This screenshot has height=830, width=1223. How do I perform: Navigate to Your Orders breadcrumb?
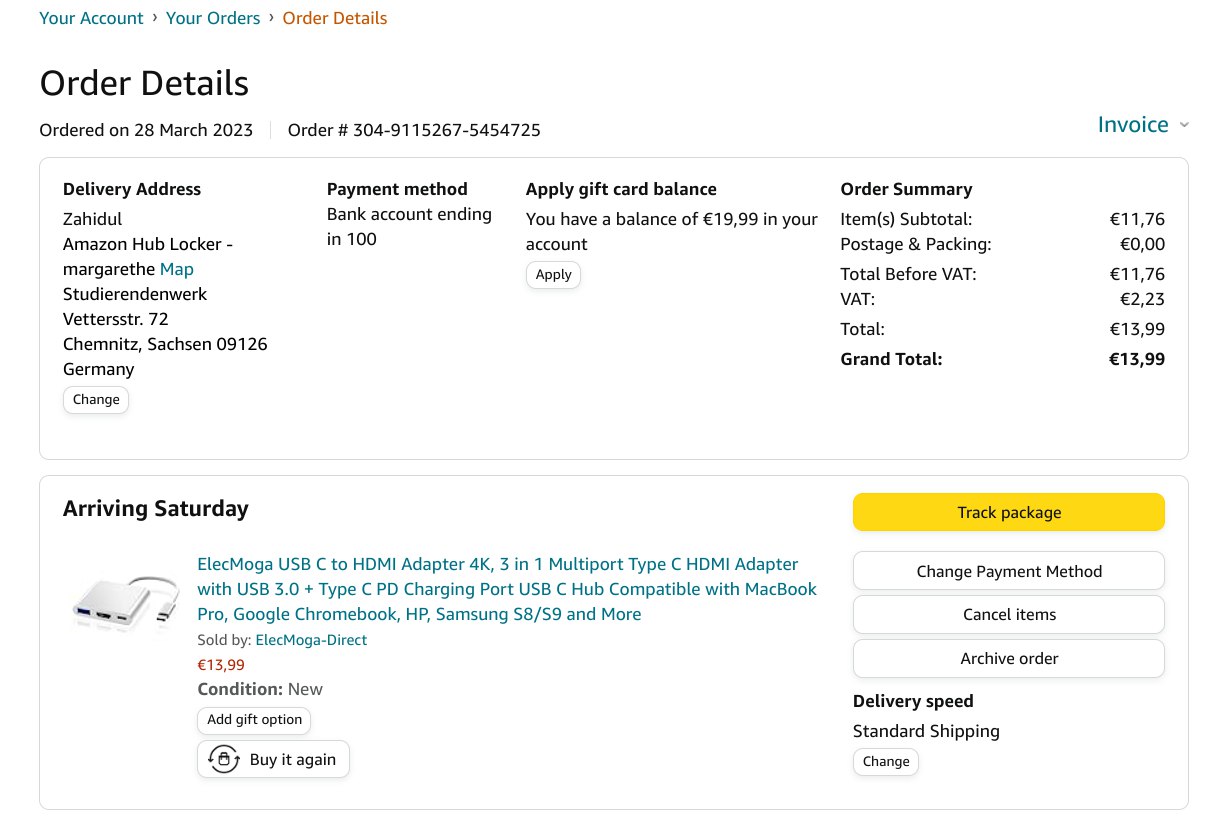213,18
